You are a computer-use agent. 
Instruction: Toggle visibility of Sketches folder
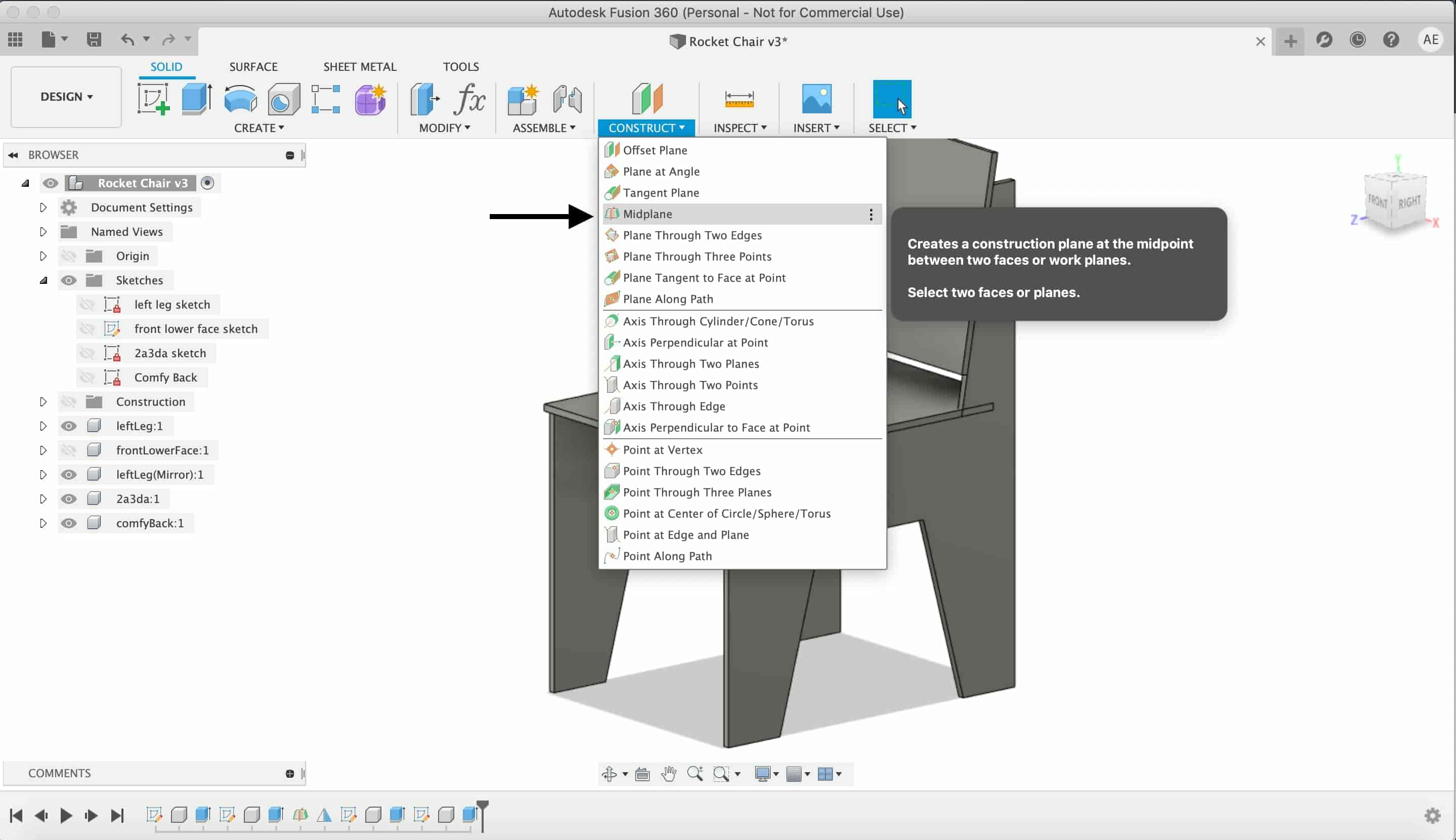69,280
